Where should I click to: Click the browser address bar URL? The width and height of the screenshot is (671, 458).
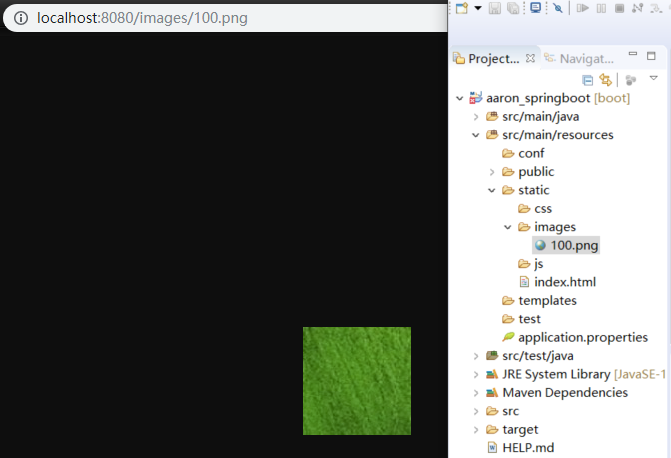tap(142, 18)
